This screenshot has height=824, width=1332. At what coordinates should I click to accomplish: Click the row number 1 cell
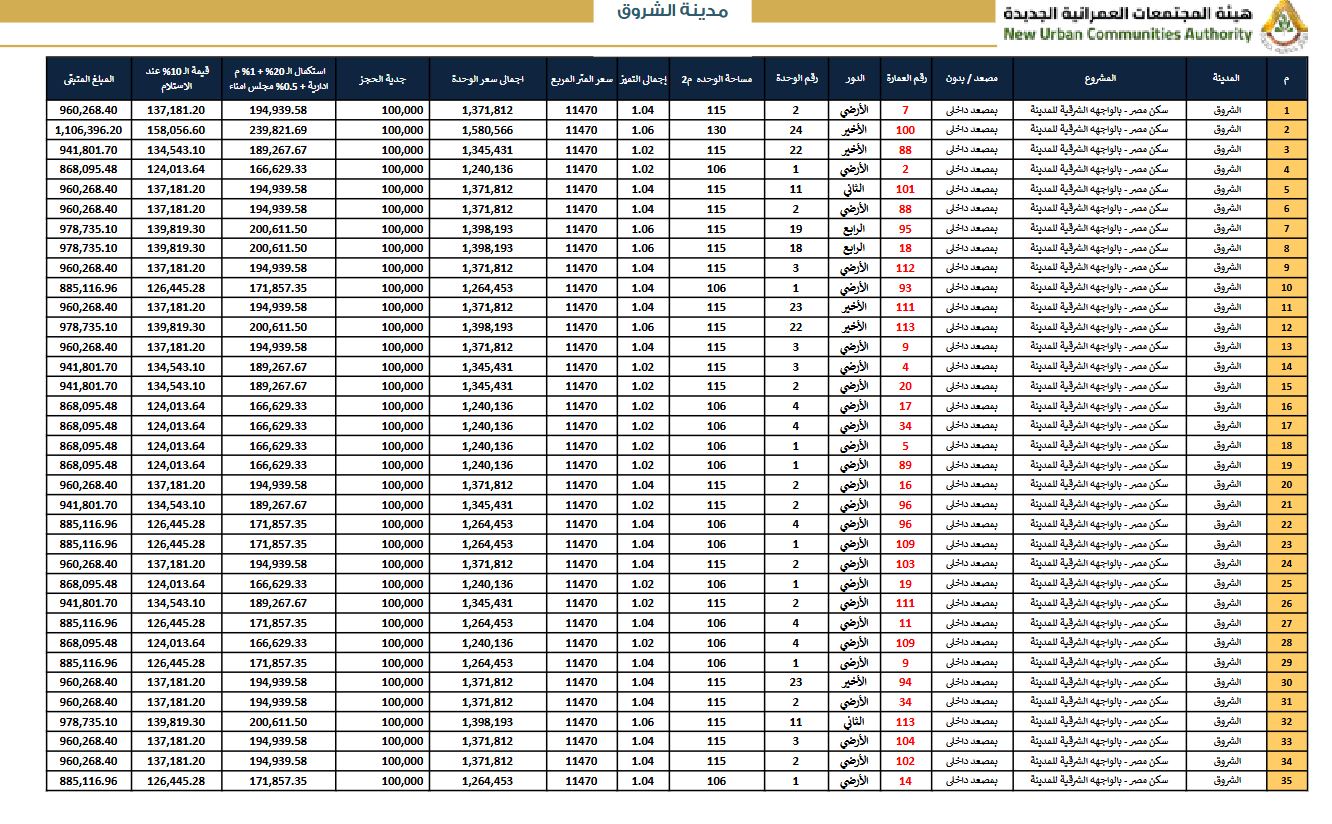click(1286, 110)
